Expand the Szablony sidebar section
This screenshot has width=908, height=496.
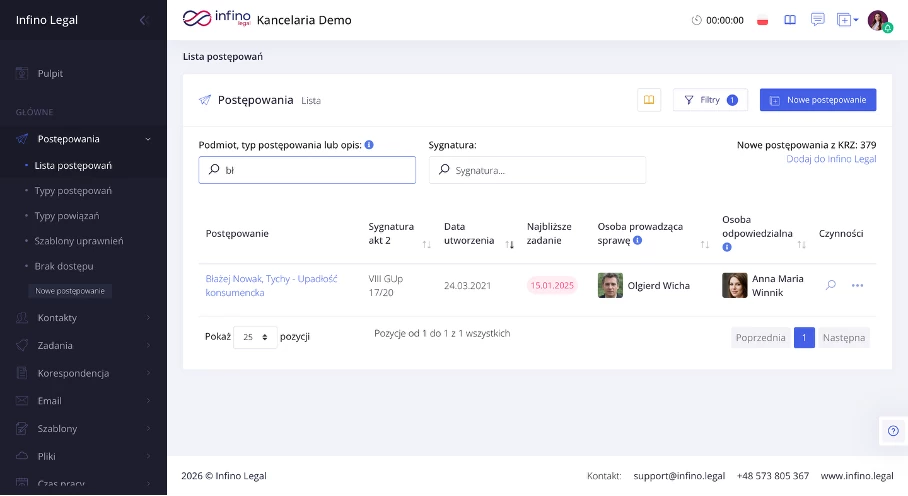pyautogui.click(x=83, y=428)
